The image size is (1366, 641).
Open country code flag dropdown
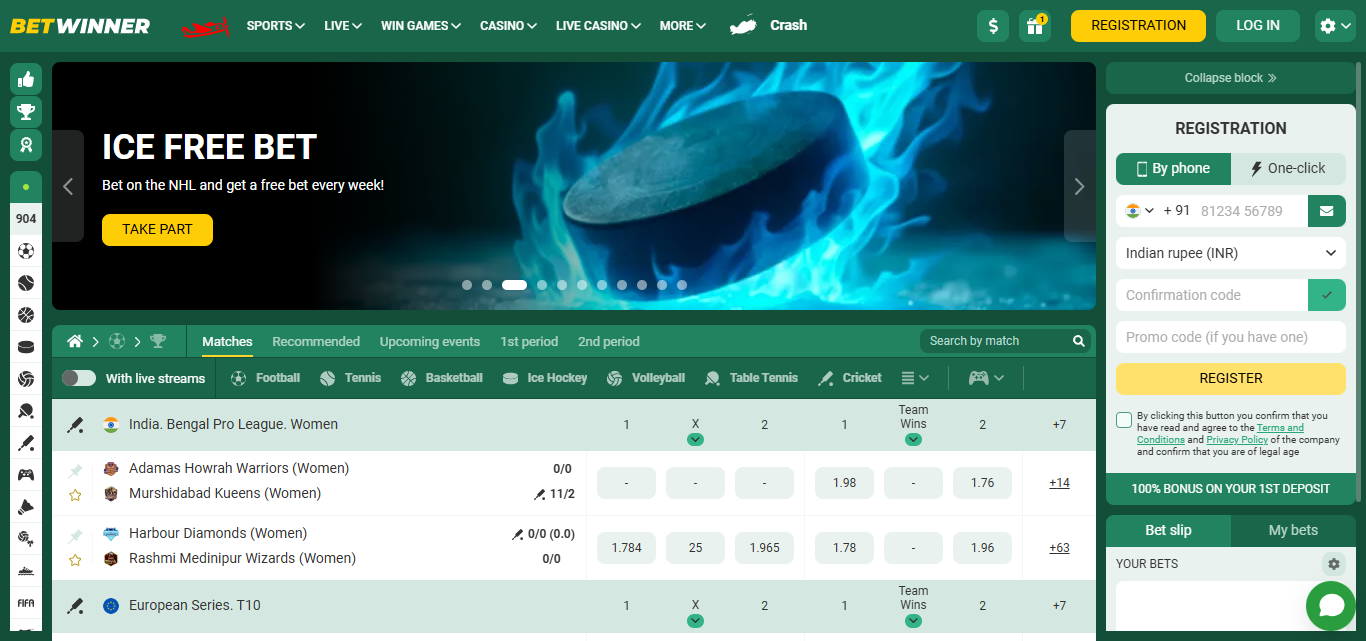click(x=1139, y=211)
